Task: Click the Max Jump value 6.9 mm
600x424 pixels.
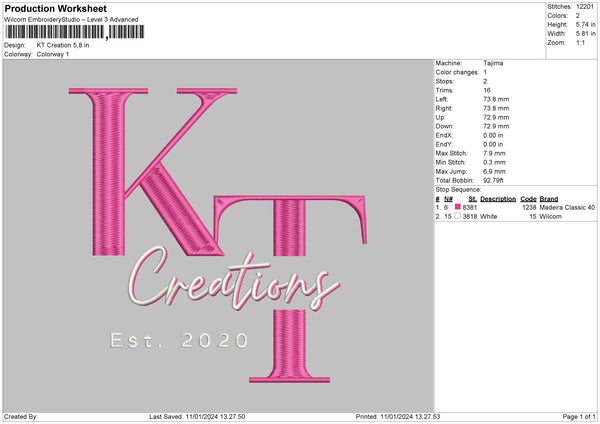Action: [x=494, y=171]
